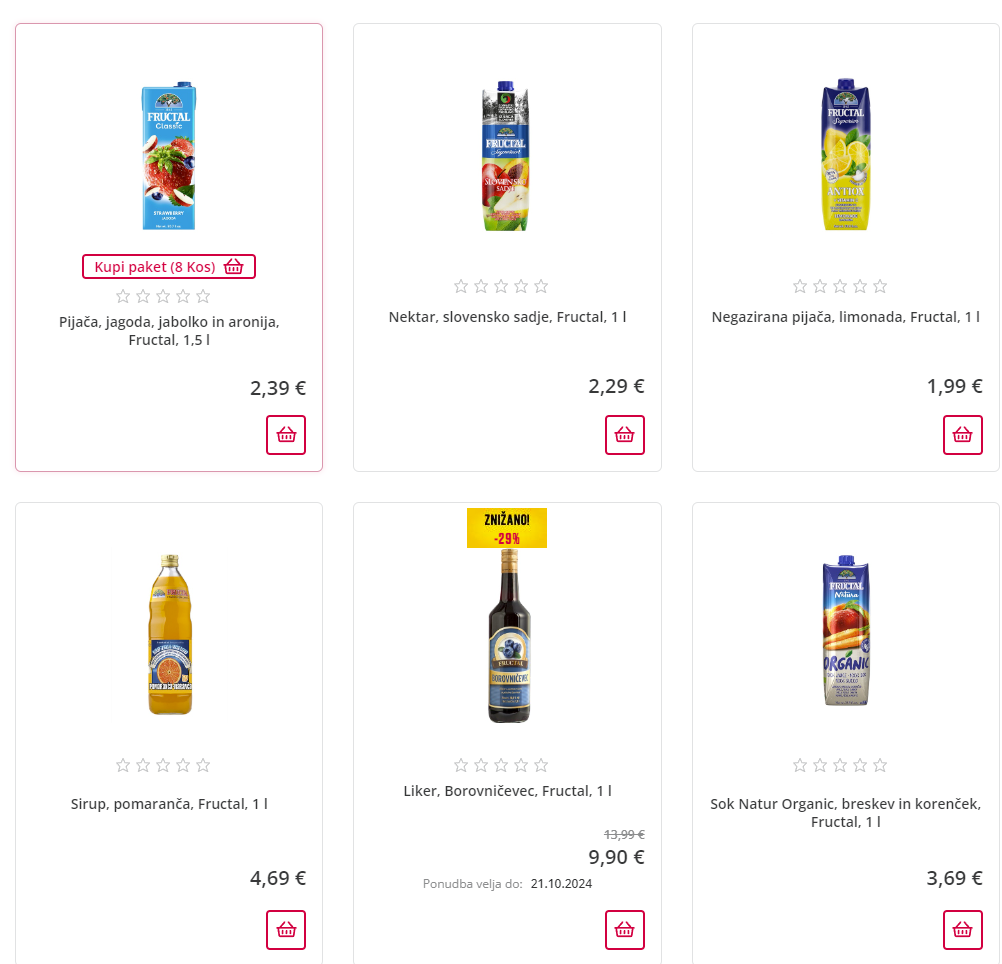Add strawberry apple aronia drink to basket
Screen dimensions: 1002x964
(286, 435)
